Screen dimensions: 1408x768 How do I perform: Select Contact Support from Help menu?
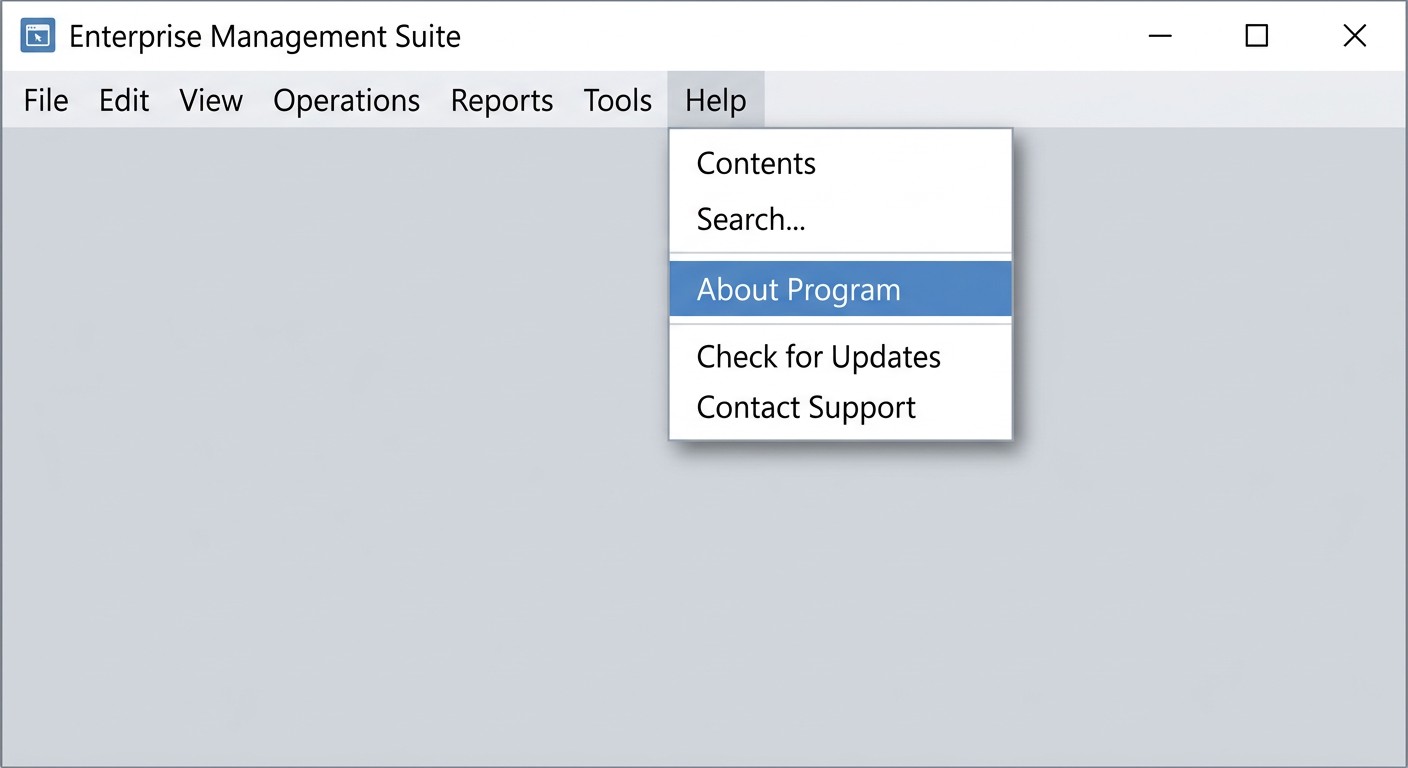[841, 408]
